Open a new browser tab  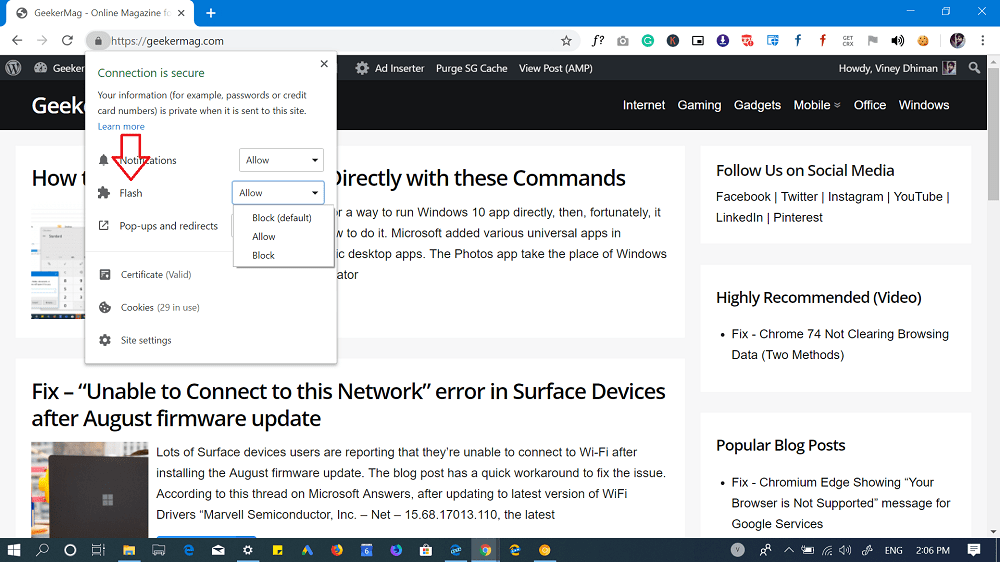[210, 13]
